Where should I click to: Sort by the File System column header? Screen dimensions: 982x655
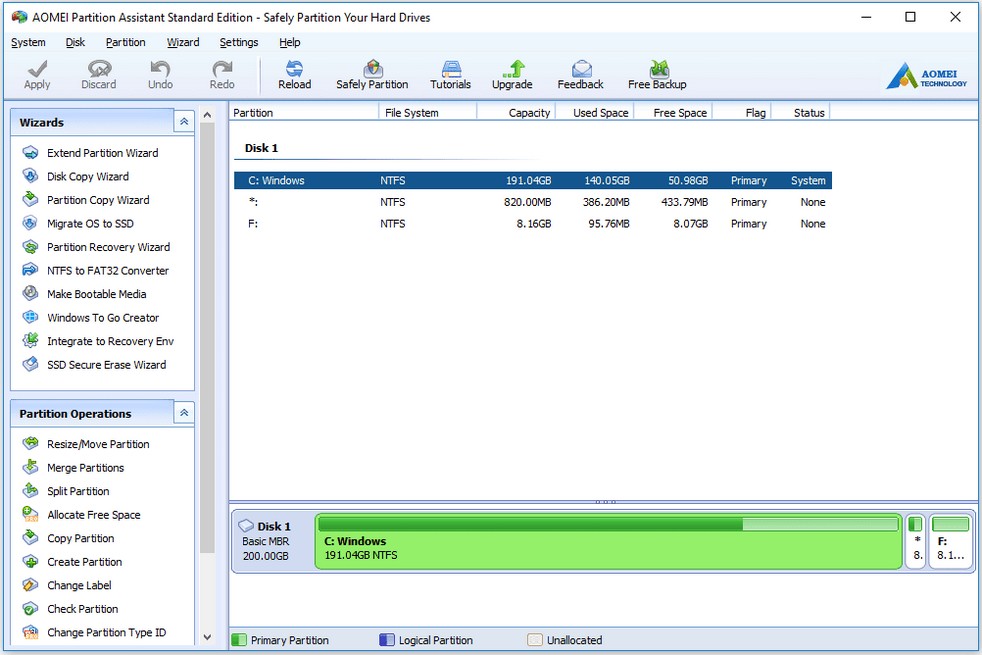click(x=428, y=113)
